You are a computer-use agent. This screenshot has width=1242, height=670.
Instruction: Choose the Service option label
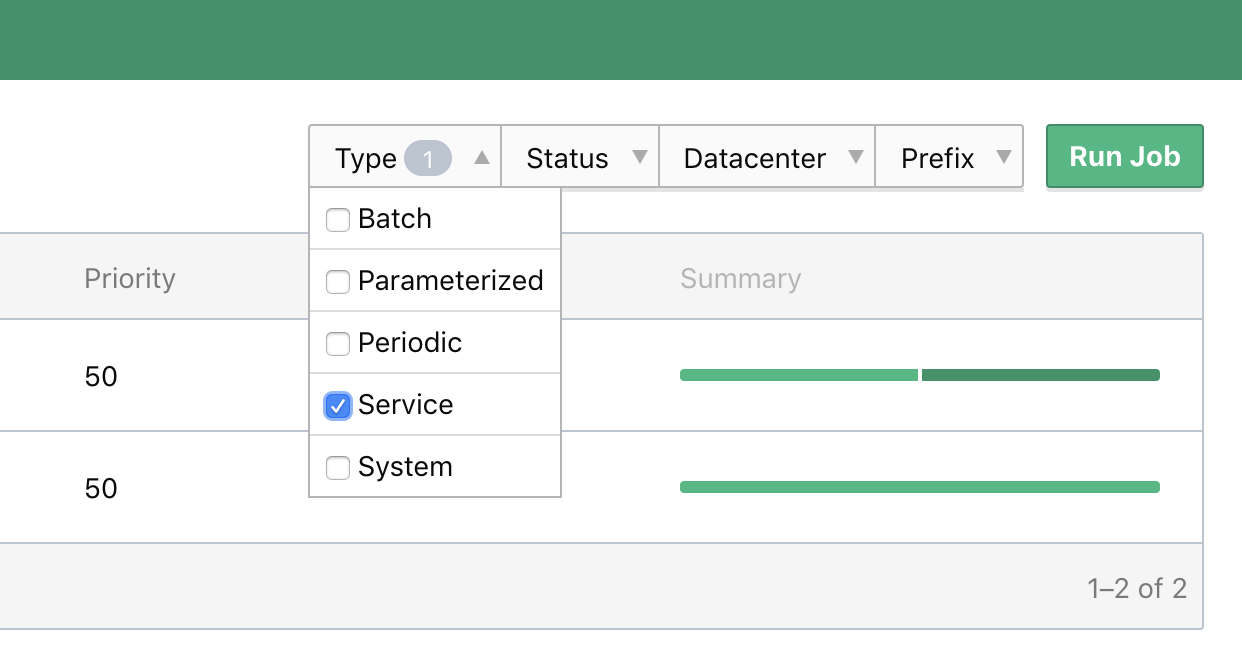(x=405, y=405)
